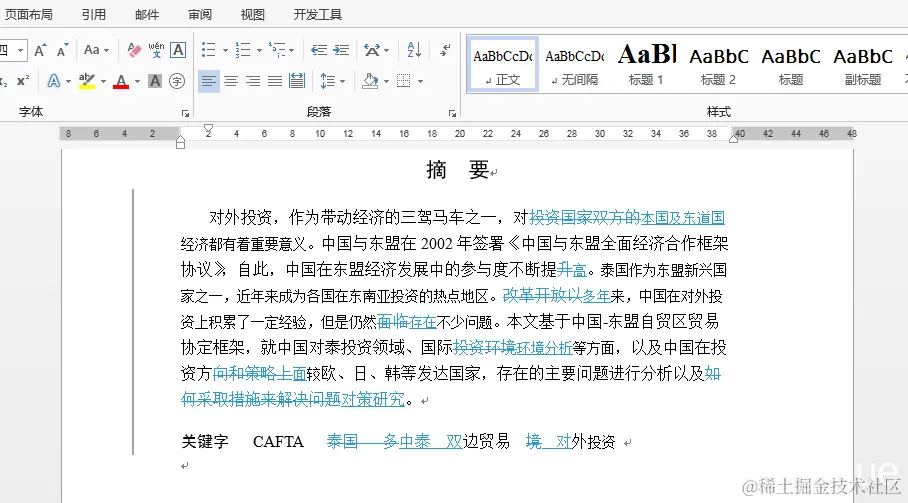Click the shrink font size icon
This screenshot has height=503, width=908.
pyautogui.click(x=62, y=50)
